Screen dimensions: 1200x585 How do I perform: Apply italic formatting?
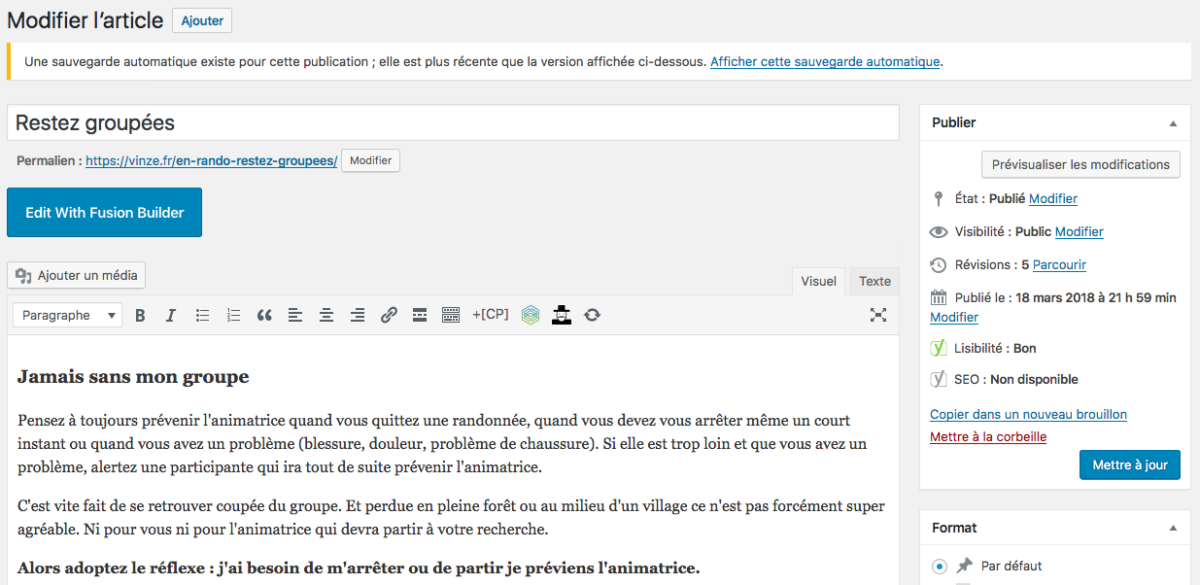click(171, 315)
